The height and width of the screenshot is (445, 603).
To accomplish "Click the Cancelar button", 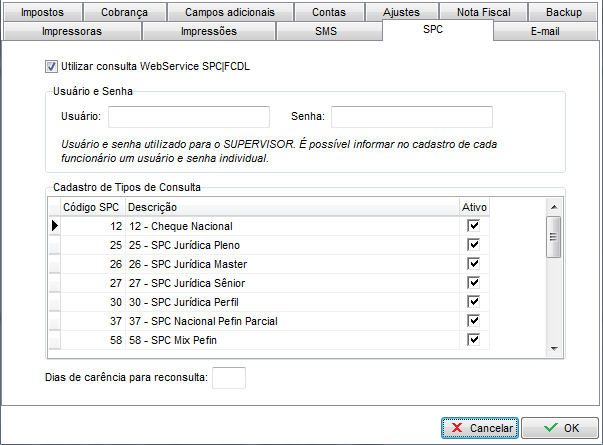I will tap(479, 427).
